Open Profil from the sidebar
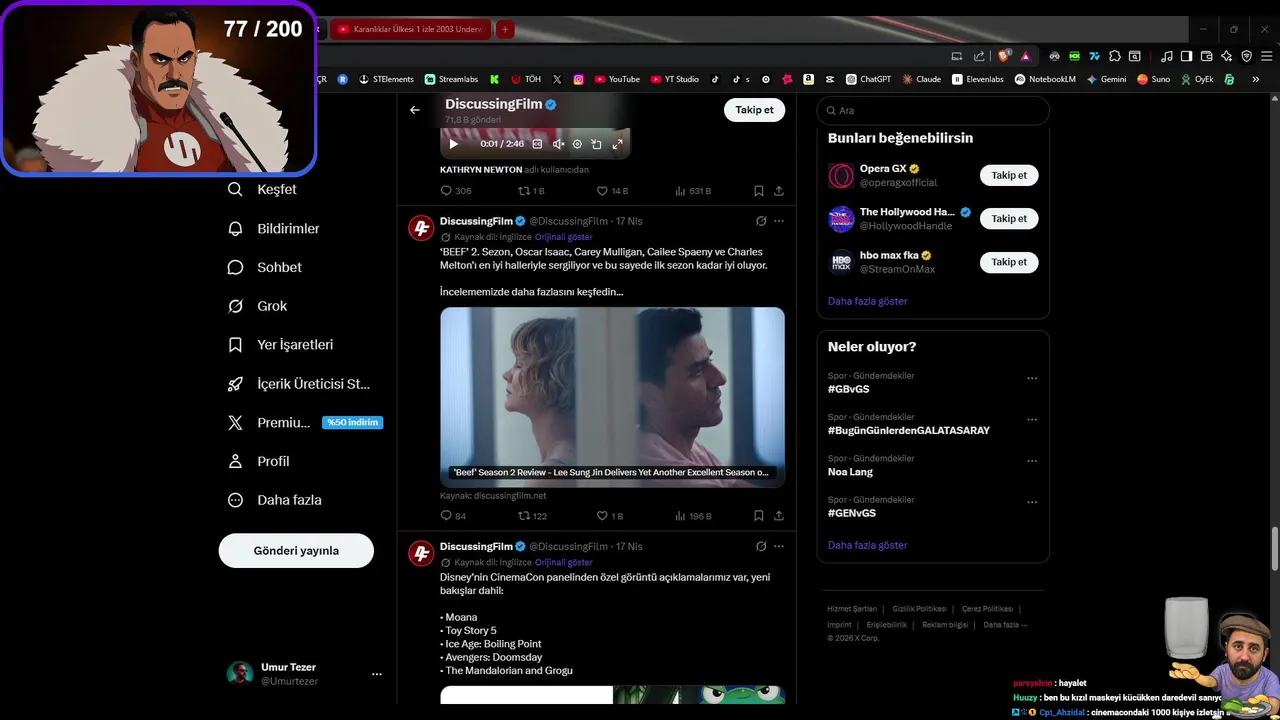Screen dimensions: 1280x720 pos(259,461)
